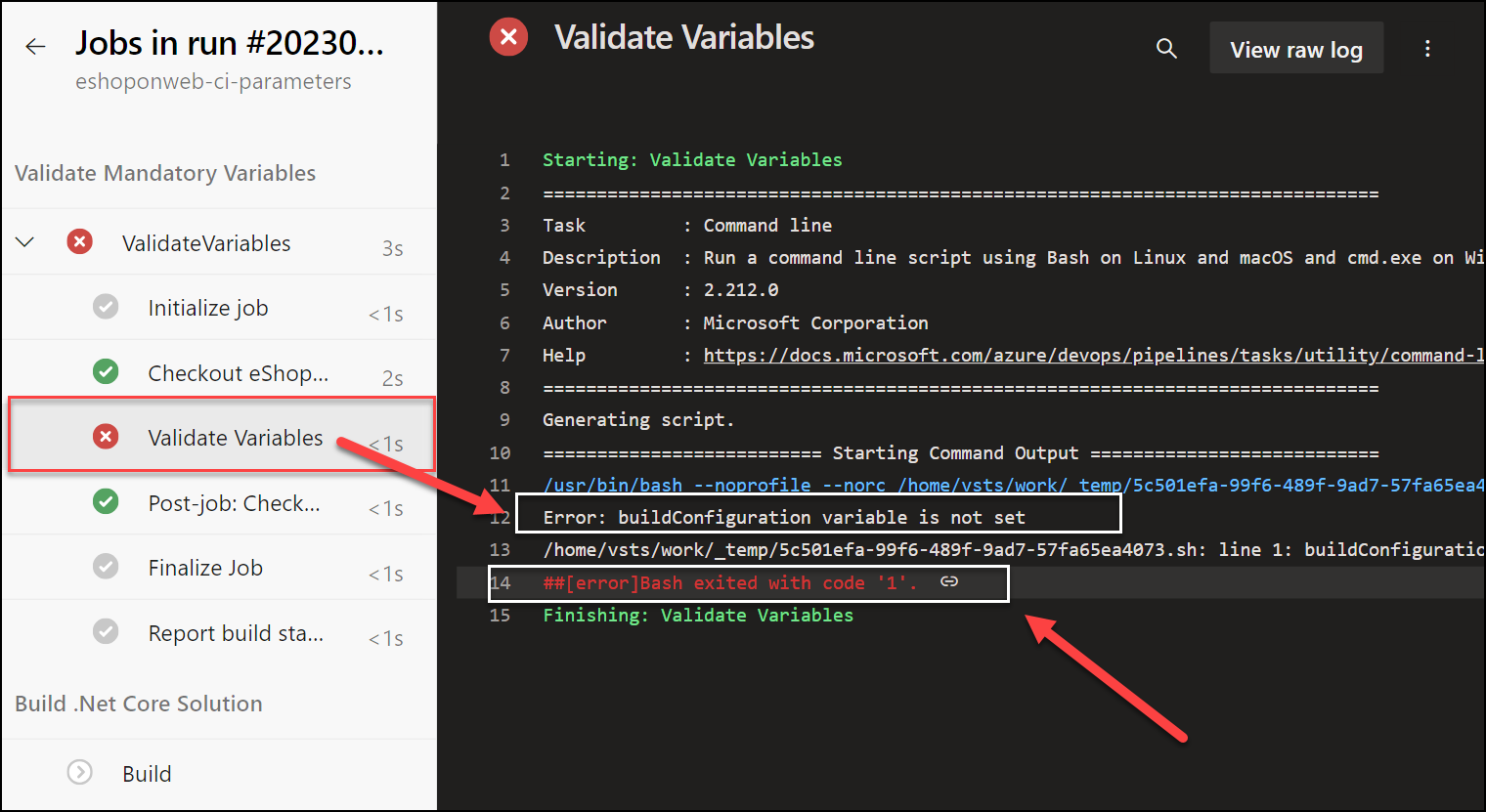This screenshot has height=812, width=1486.
Task: Click the View raw log button
Action: pyautogui.click(x=1296, y=48)
